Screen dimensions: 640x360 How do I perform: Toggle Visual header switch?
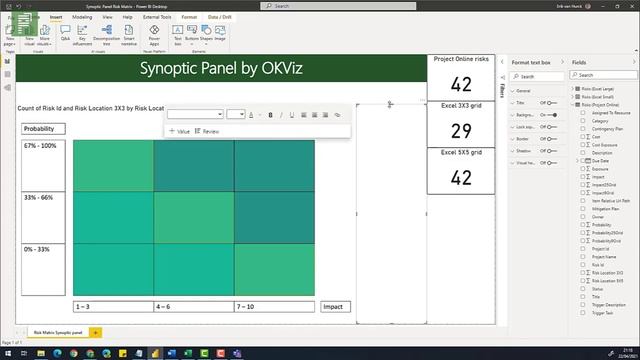coord(552,163)
